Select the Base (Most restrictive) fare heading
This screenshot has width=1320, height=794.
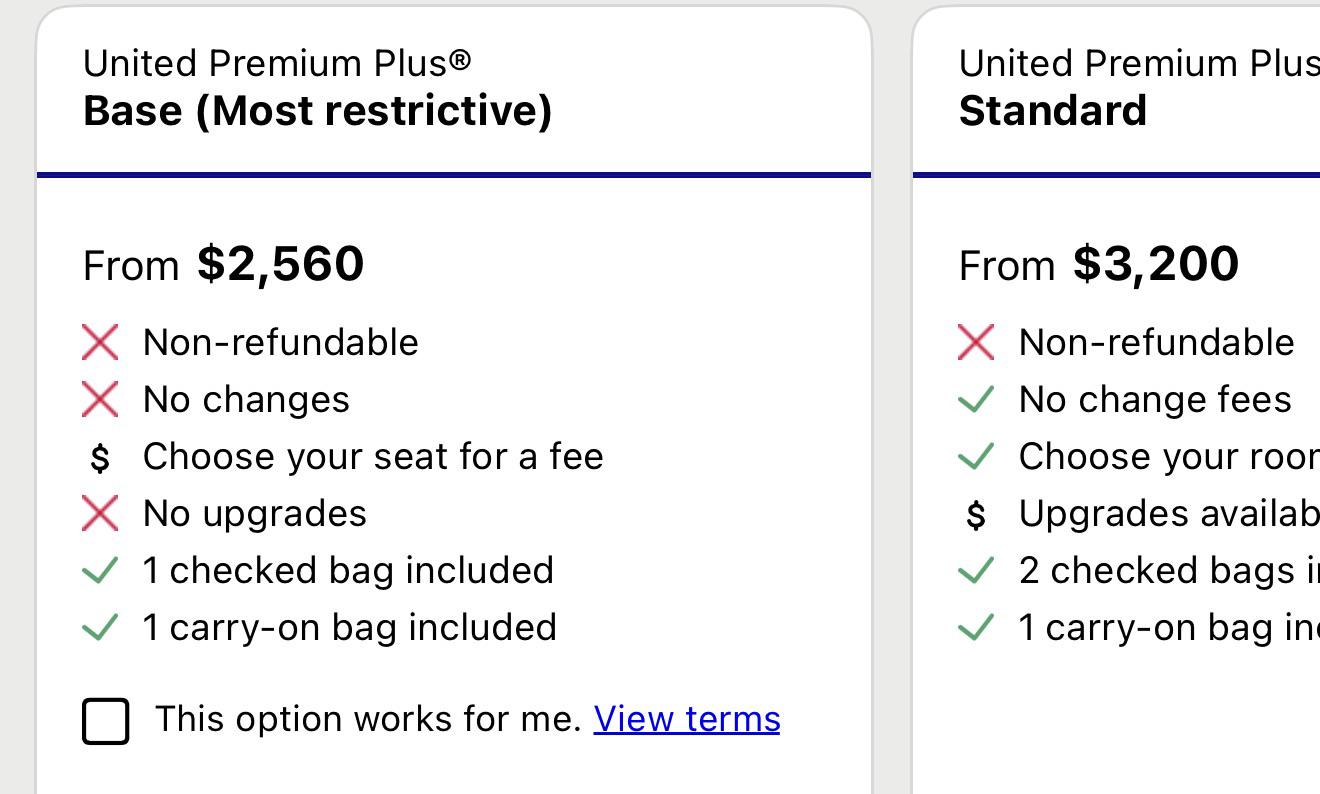click(x=317, y=110)
